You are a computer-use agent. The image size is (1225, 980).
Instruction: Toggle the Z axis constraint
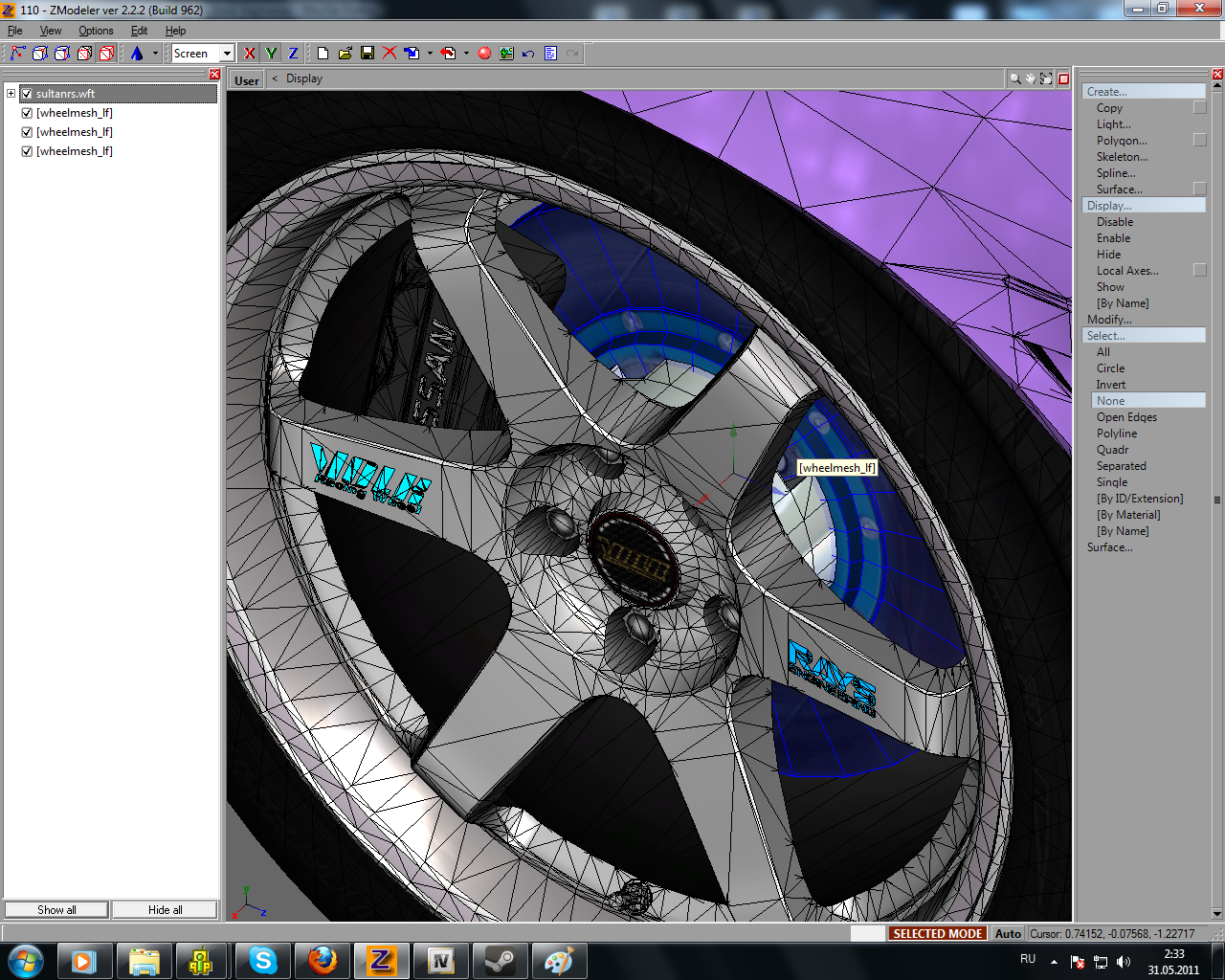293,54
